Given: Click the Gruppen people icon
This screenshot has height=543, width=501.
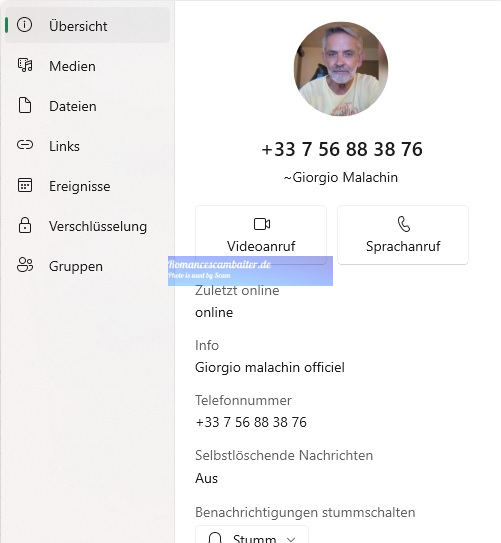Looking at the screenshot, I should (25, 265).
